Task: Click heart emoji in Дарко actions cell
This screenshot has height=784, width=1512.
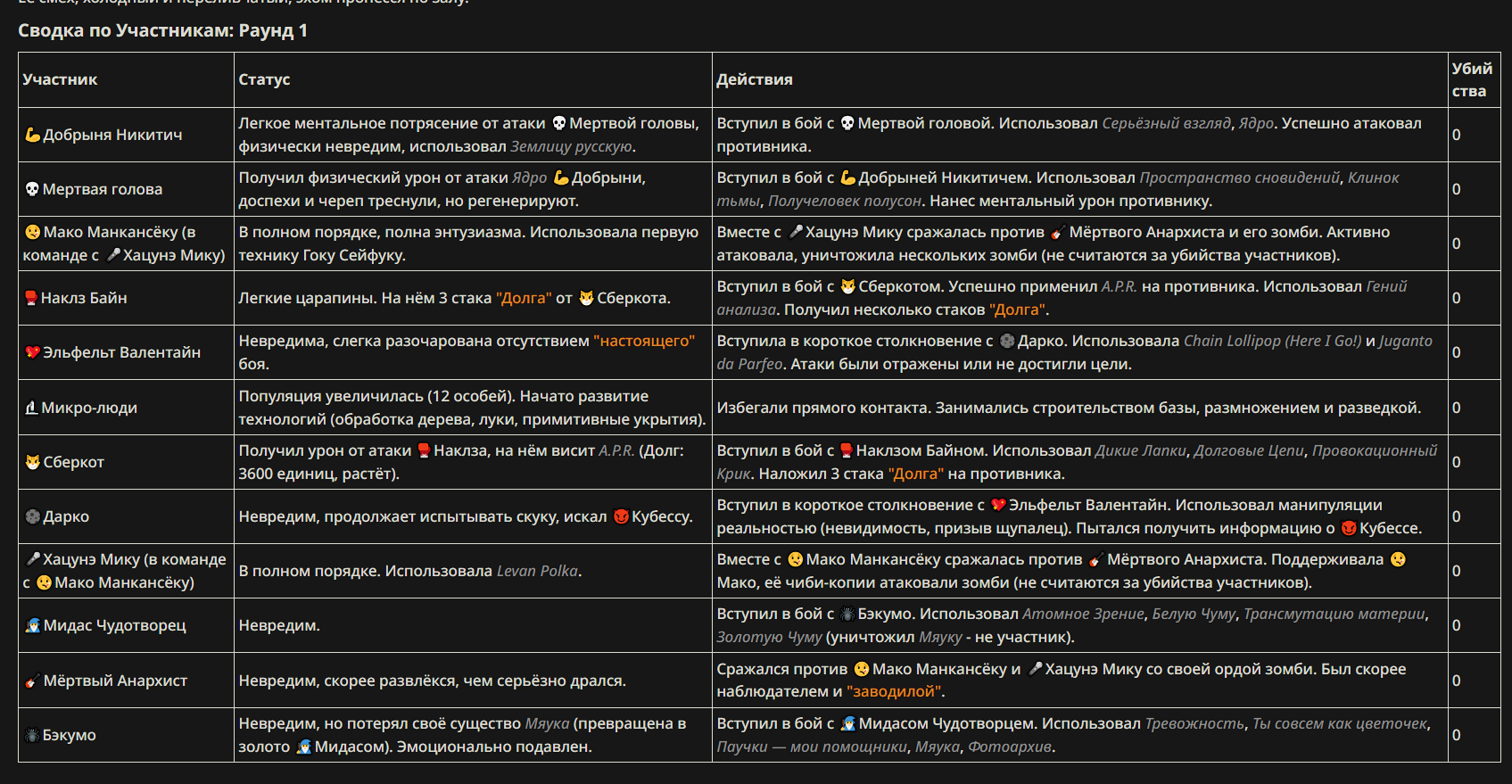Action: coord(998,505)
